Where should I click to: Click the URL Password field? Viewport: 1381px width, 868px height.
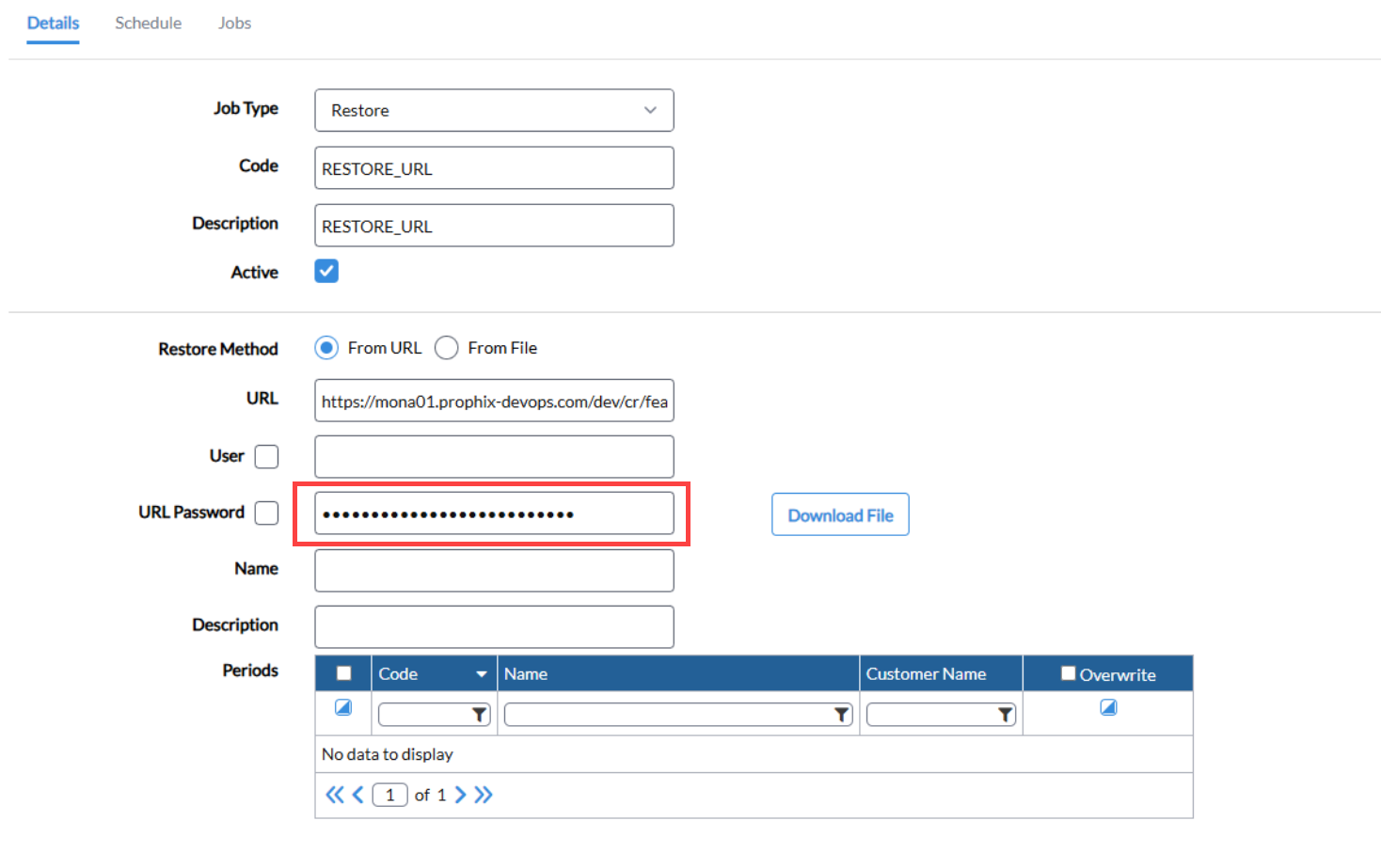click(494, 513)
